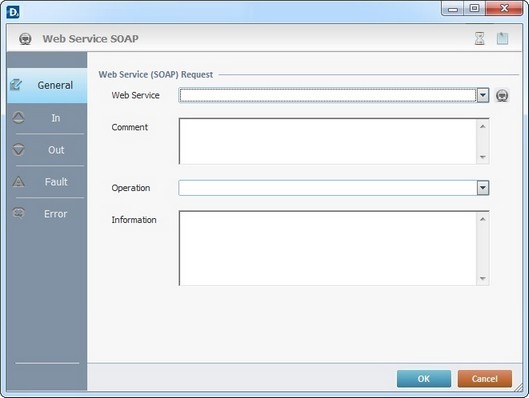Click the In tab up-arrow icon
Screen dimensions: 529x398
pyautogui.click(x=18, y=117)
